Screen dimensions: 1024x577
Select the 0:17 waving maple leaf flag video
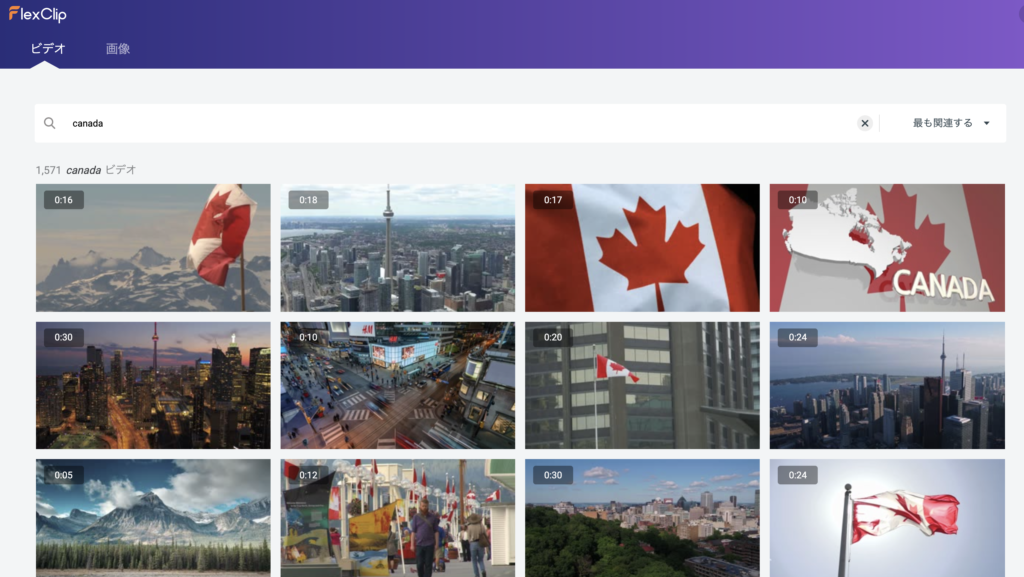[x=642, y=247]
